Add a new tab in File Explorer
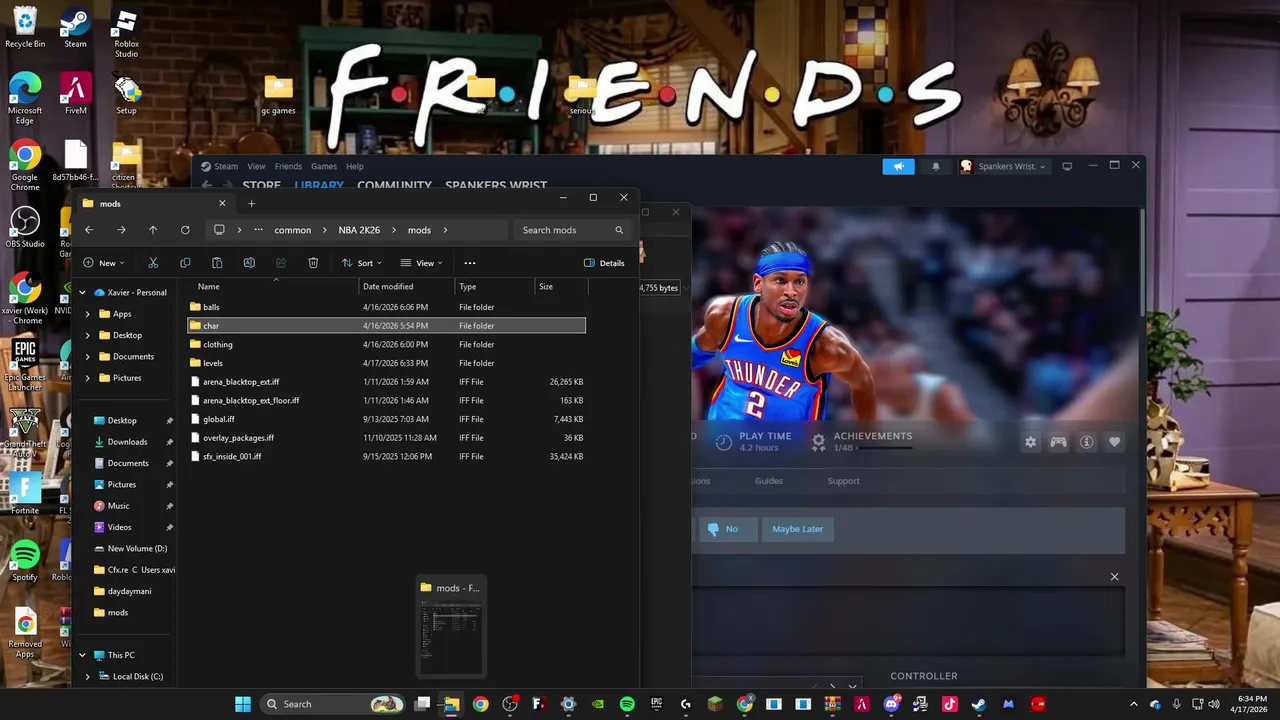The width and height of the screenshot is (1280, 720). click(251, 203)
